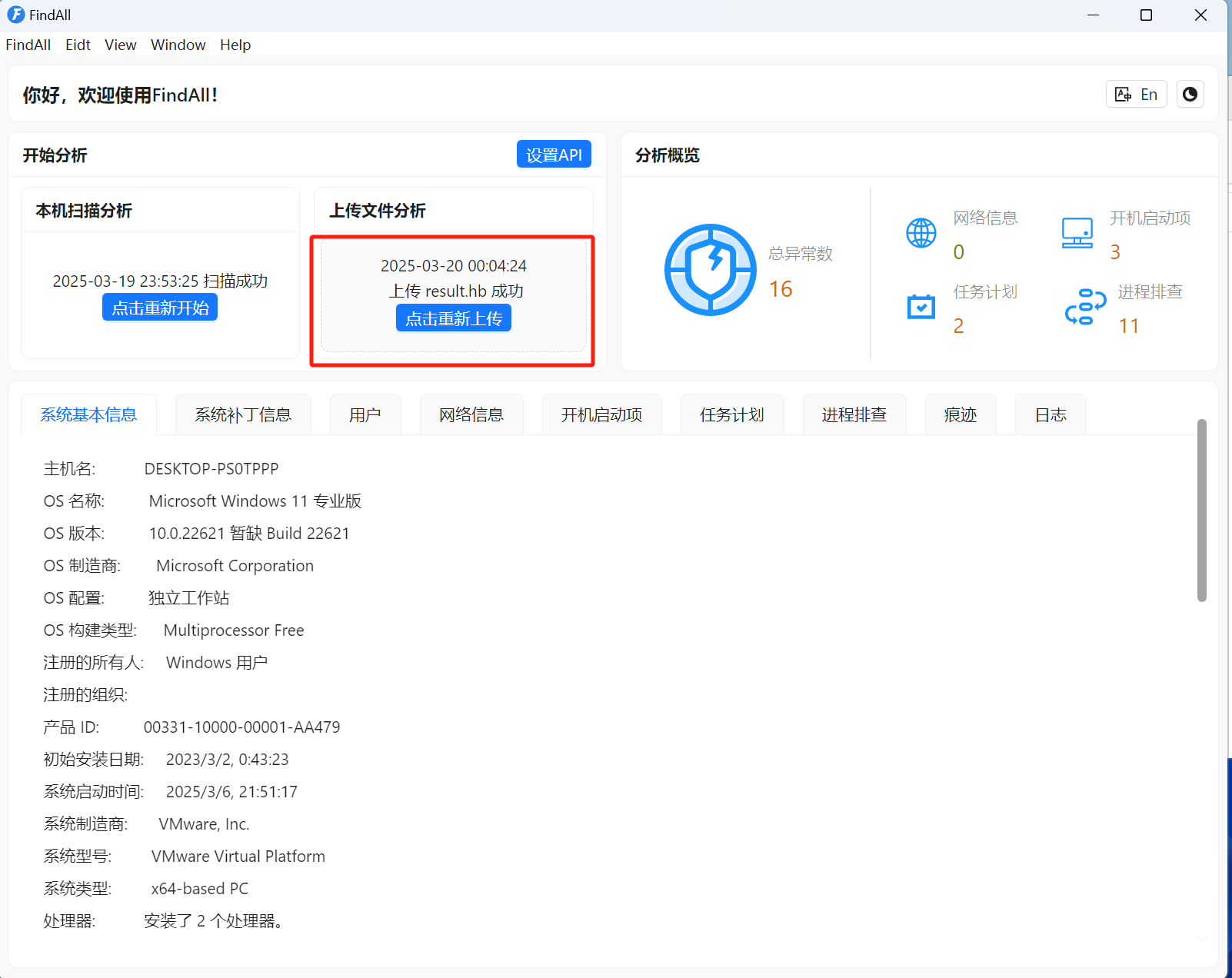1232x978 pixels.
Task: Open the 开机启动项 tab
Action: pyautogui.click(x=602, y=415)
